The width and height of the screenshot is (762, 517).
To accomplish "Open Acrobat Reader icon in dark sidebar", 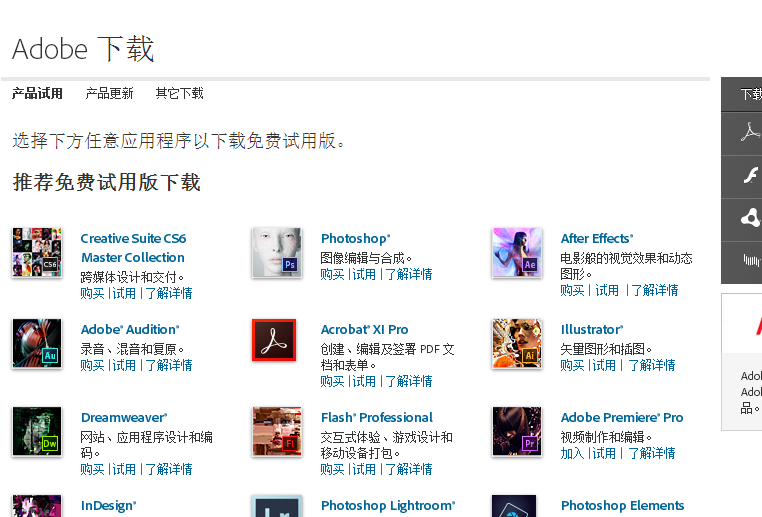I will click(x=750, y=133).
